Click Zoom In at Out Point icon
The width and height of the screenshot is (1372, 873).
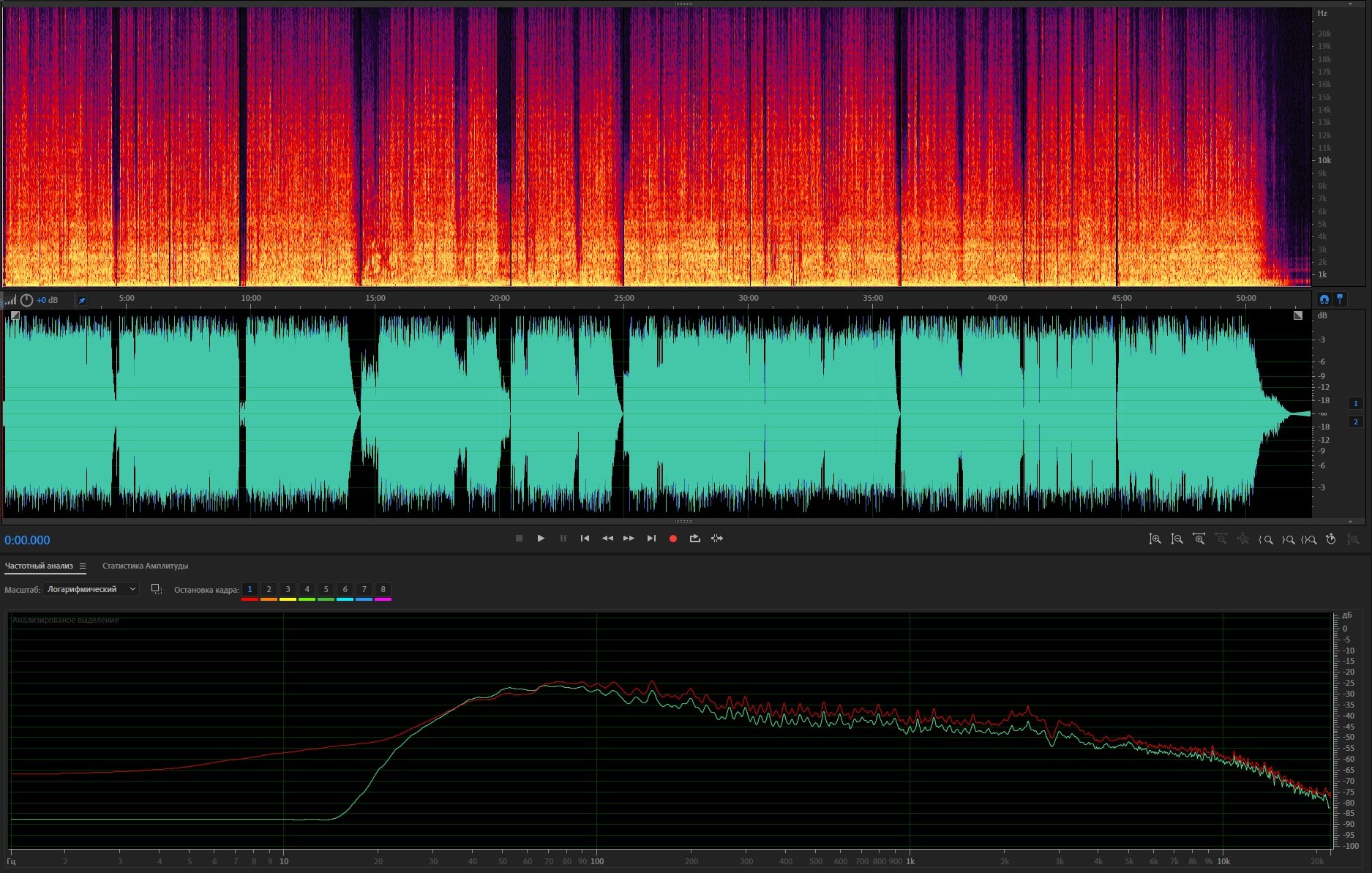pos(1288,539)
